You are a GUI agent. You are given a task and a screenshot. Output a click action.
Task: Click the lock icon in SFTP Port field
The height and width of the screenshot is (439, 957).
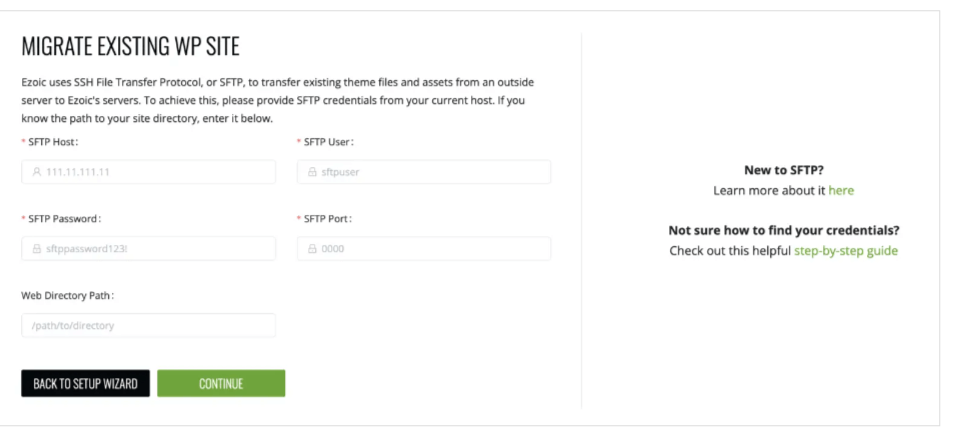click(312, 249)
